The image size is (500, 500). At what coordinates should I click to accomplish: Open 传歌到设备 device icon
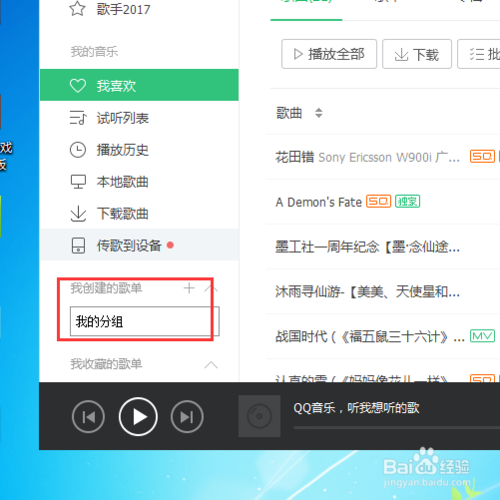78,246
